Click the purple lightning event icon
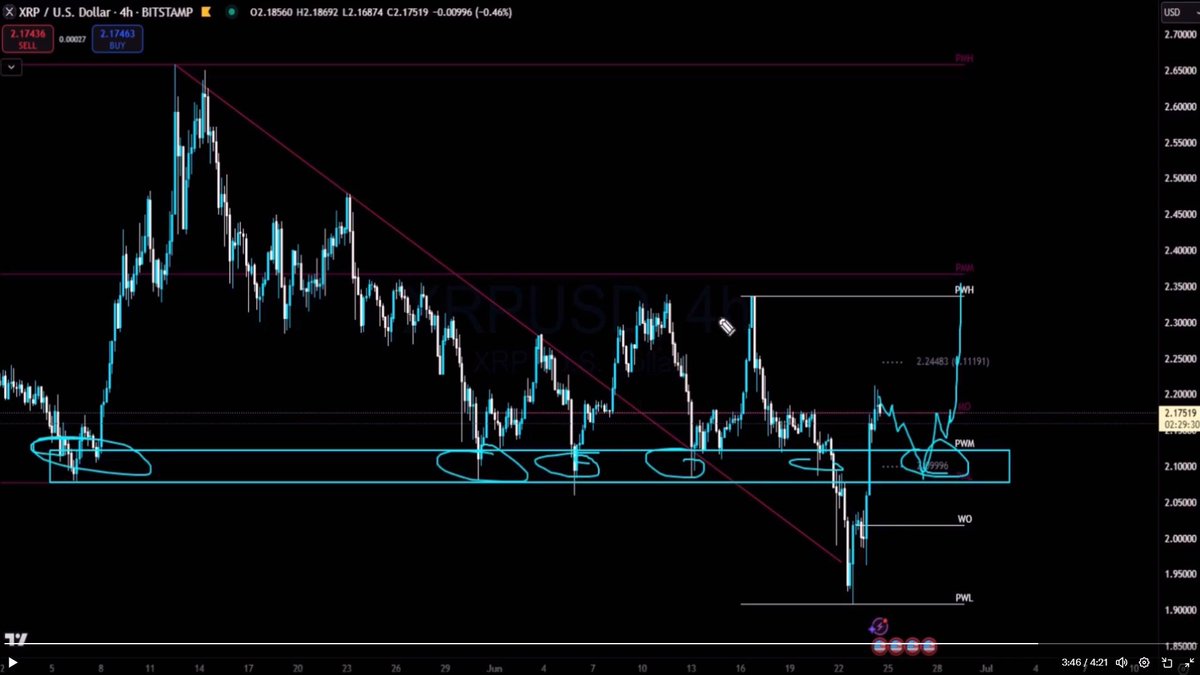Image resolution: width=1200 pixels, height=675 pixels. tap(879, 627)
